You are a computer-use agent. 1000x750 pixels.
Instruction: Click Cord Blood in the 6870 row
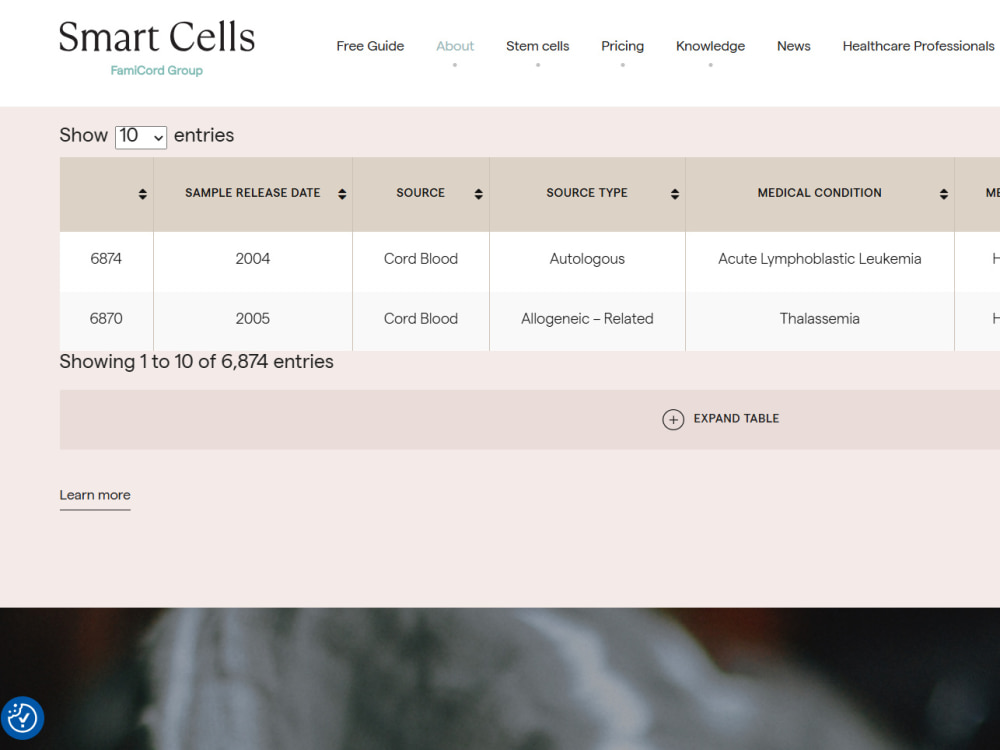tap(421, 319)
